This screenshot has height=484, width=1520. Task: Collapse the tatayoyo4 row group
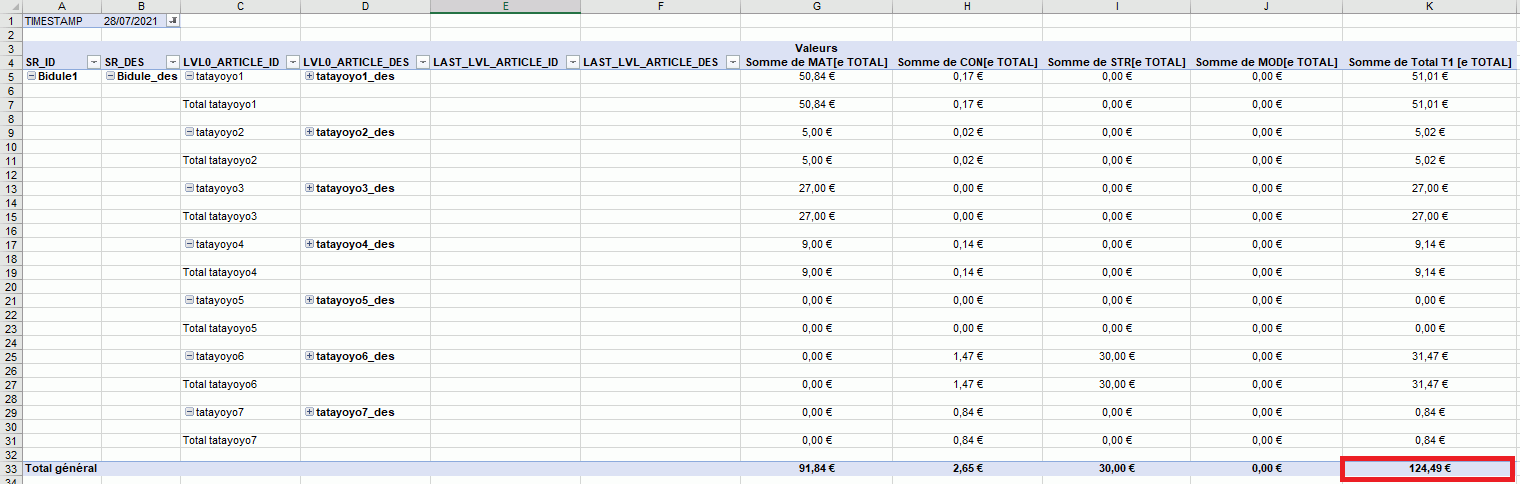click(189, 244)
